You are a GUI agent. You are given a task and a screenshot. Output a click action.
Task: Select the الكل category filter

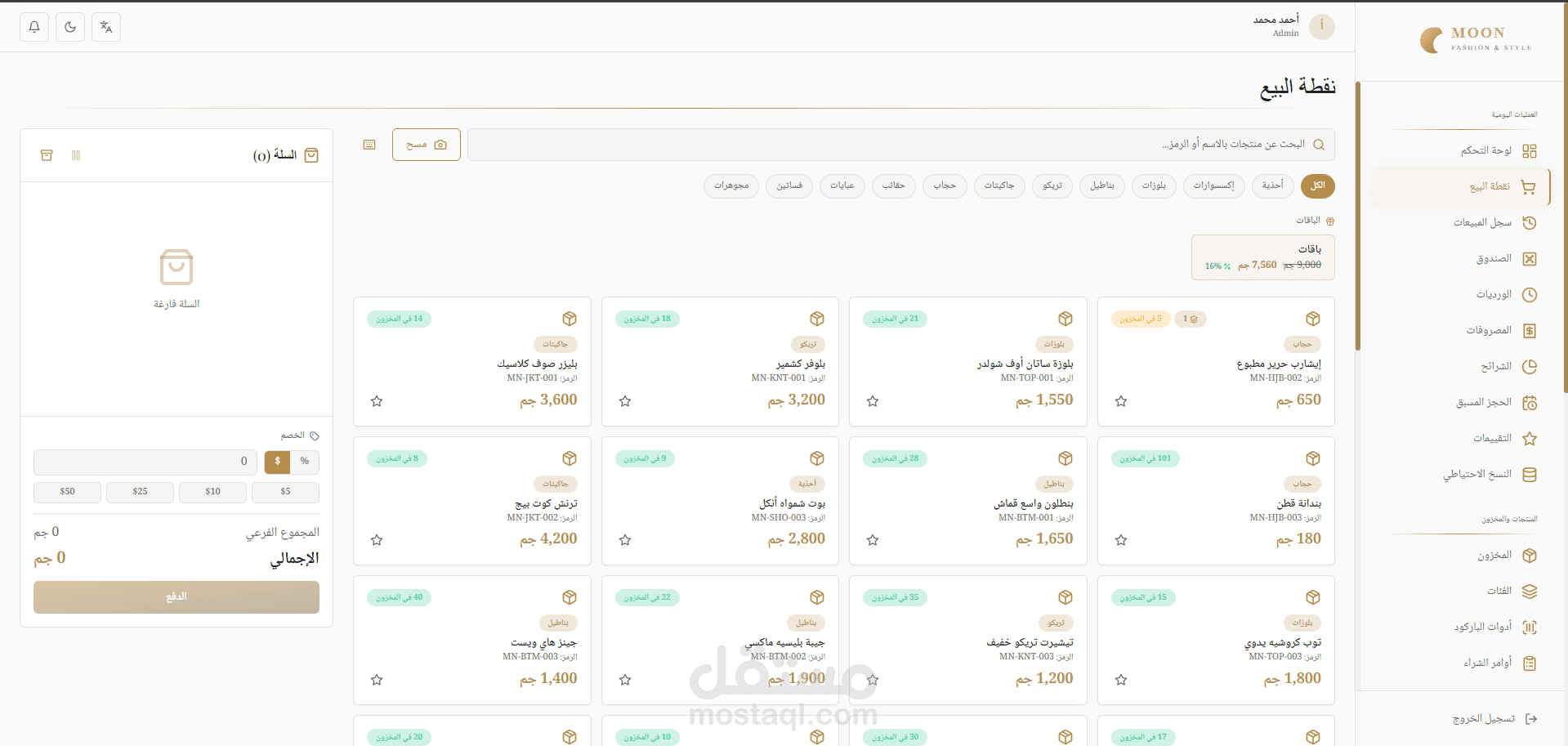coord(1317,186)
